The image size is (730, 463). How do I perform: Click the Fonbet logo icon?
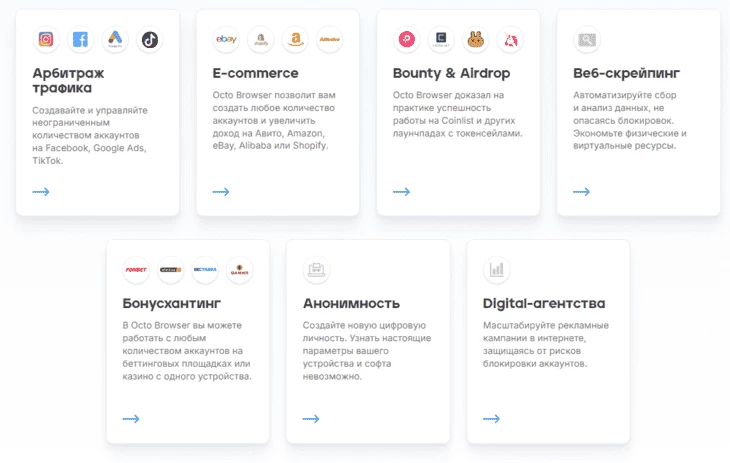(x=136, y=270)
